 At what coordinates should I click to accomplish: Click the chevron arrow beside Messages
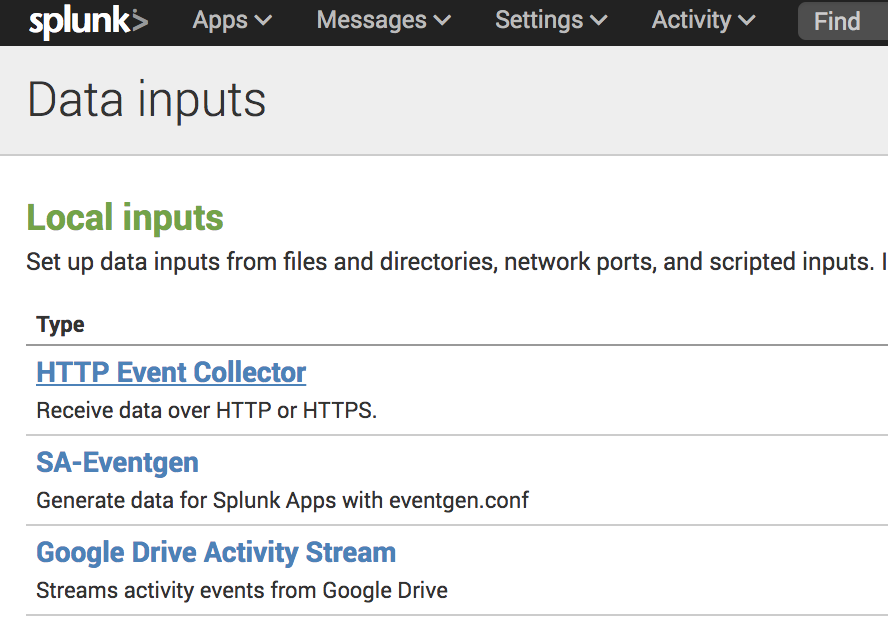pyautogui.click(x=442, y=21)
